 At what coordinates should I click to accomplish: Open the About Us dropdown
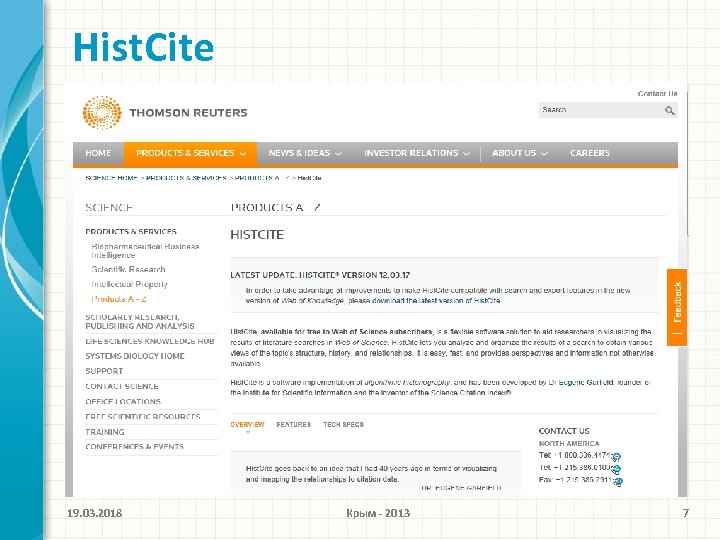519,153
